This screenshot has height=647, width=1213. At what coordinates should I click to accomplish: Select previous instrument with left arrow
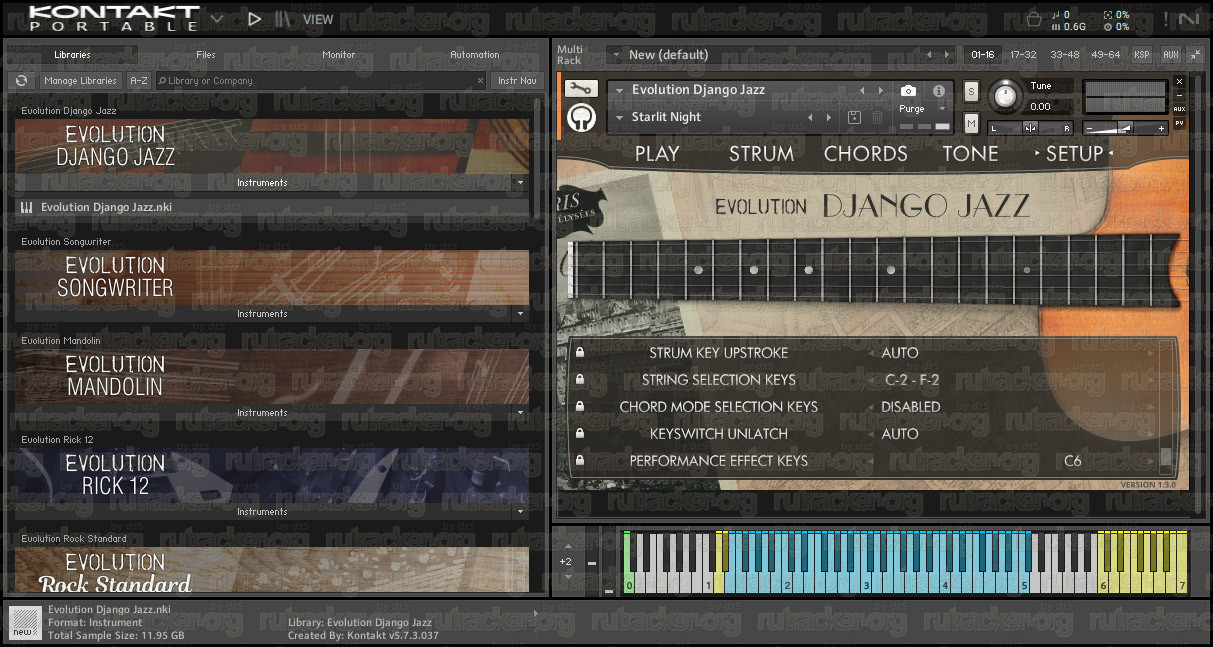click(x=863, y=91)
